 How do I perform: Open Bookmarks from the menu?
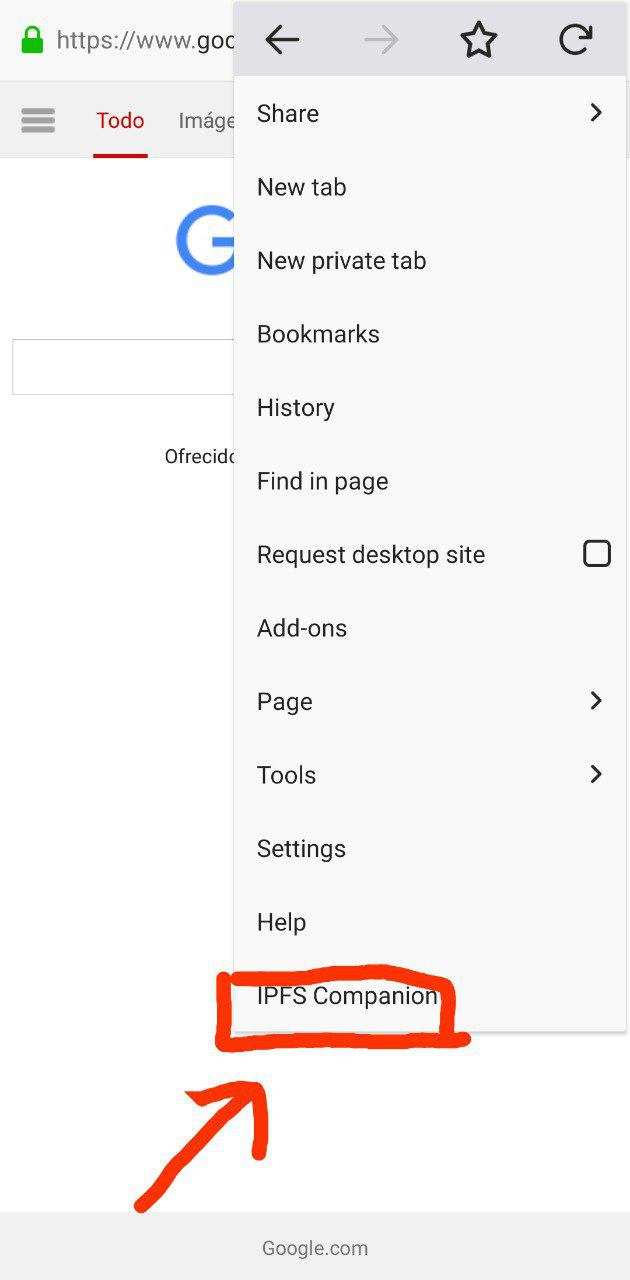tap(430, 334)
